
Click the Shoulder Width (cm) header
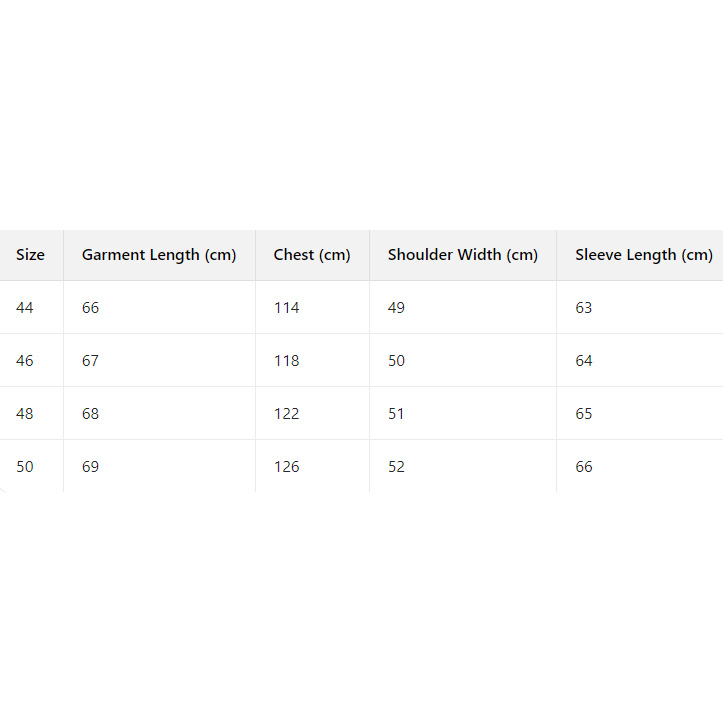pos(463,255)
